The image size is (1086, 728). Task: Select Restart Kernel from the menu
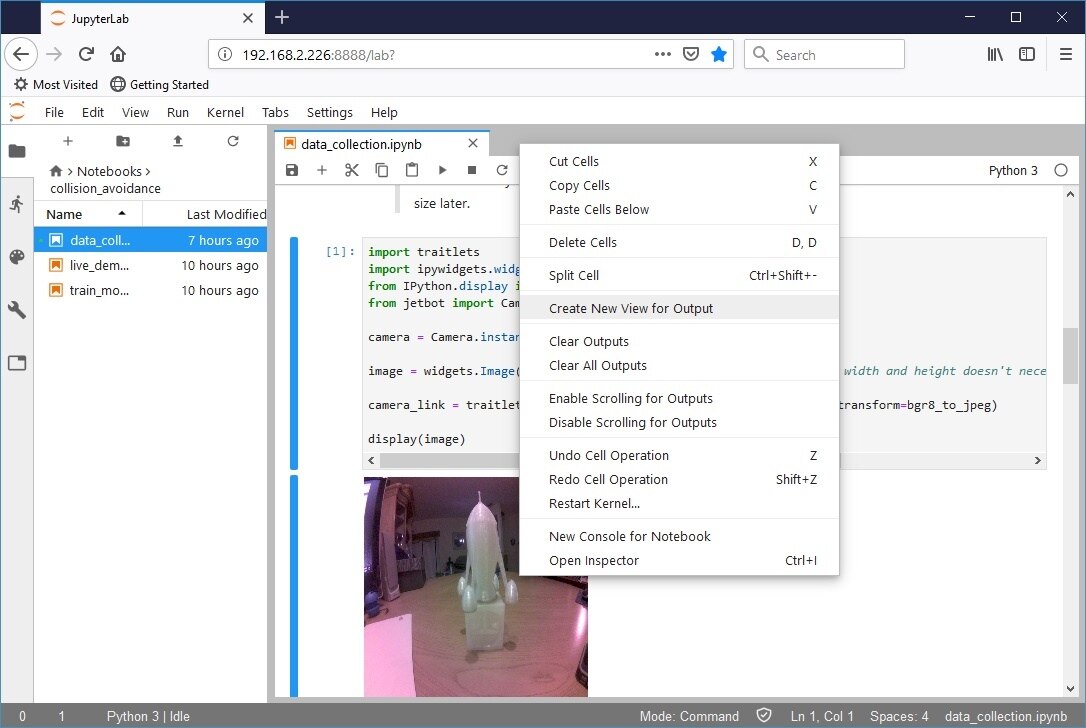click(x=594, y=503)
